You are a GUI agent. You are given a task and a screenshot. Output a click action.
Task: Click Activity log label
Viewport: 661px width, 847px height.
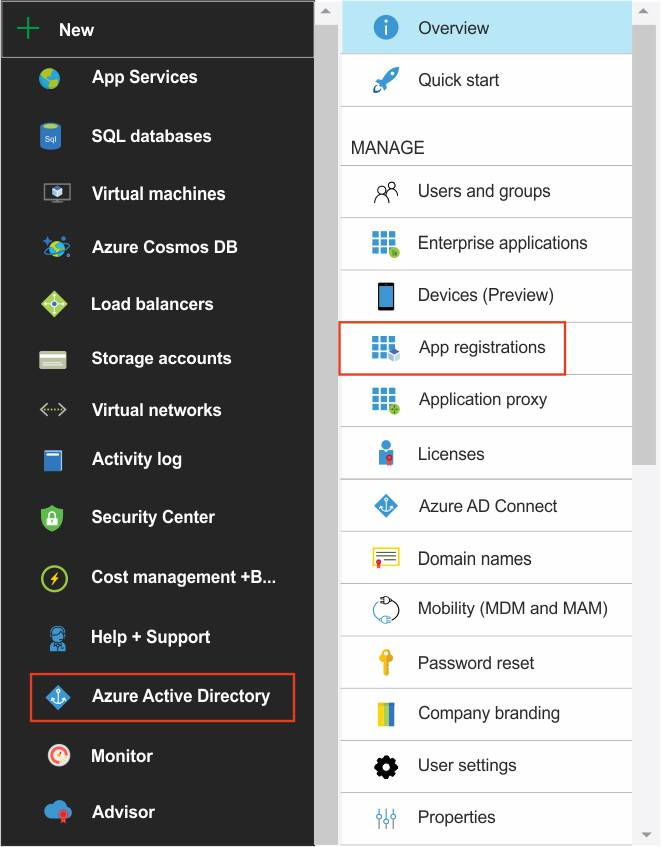tap(137, 460)
